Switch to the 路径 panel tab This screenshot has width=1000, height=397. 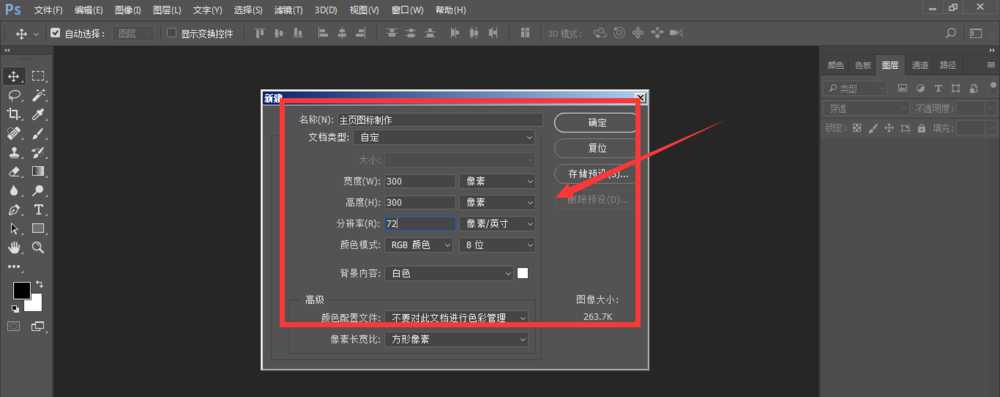948,65
